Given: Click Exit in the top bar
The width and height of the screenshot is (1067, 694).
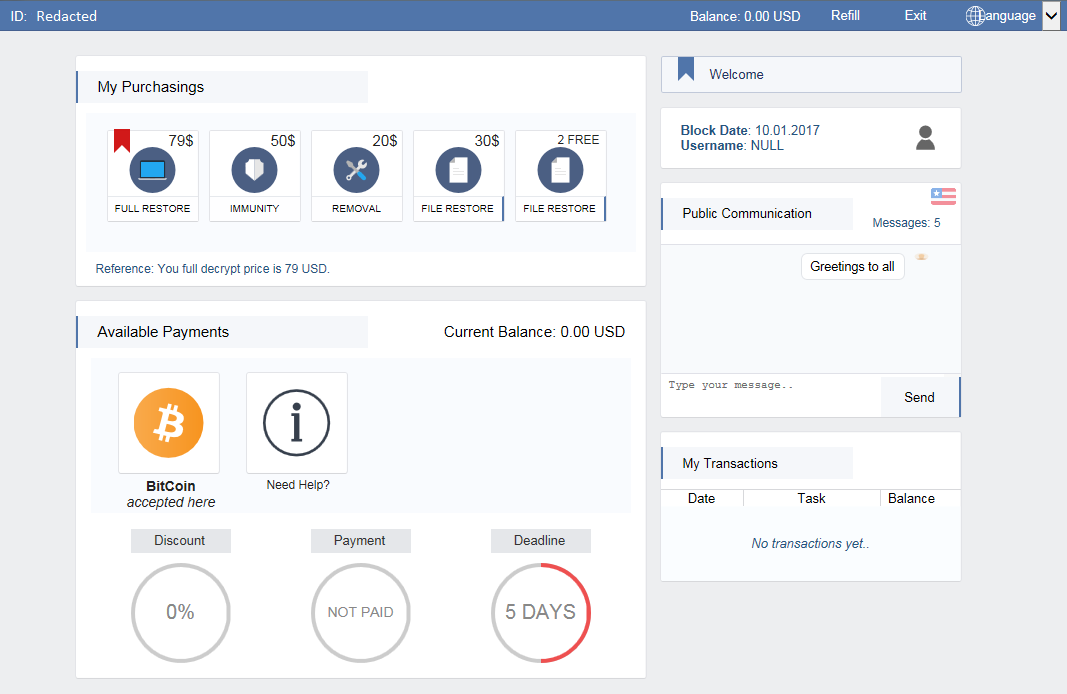Looking at the screenshot, I should pyautogui.click(x=915, y=16).
